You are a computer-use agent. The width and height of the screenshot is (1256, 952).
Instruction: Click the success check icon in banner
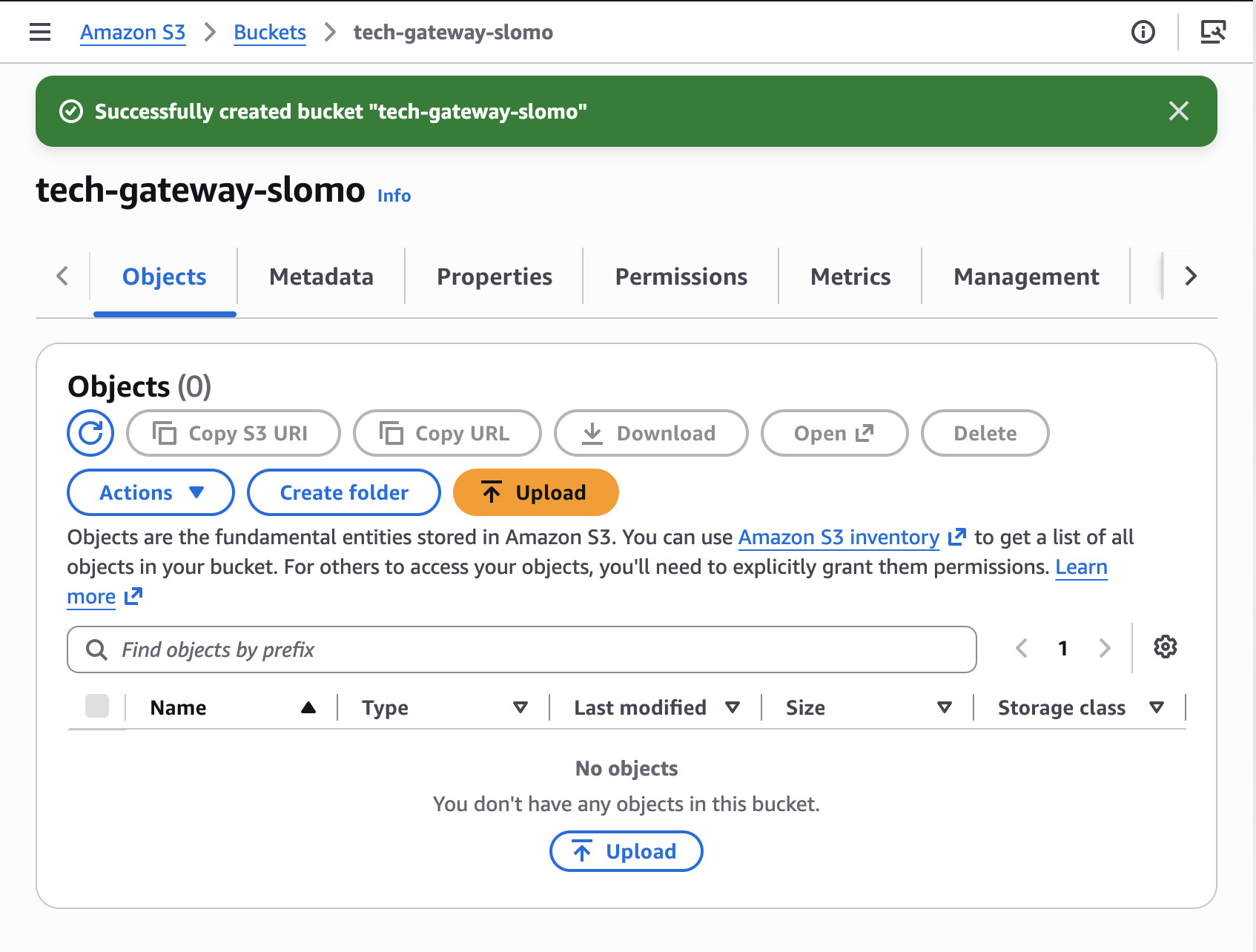(x=71, y=111)
